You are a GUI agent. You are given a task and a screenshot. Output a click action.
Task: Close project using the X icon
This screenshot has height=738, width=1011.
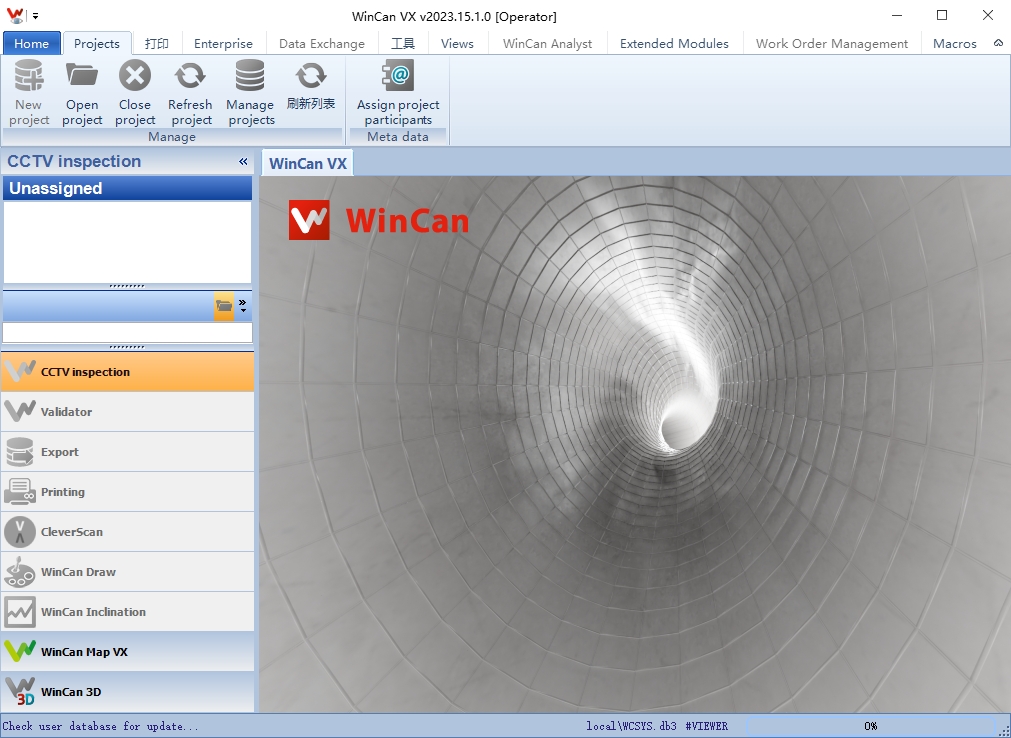point(135,92)
